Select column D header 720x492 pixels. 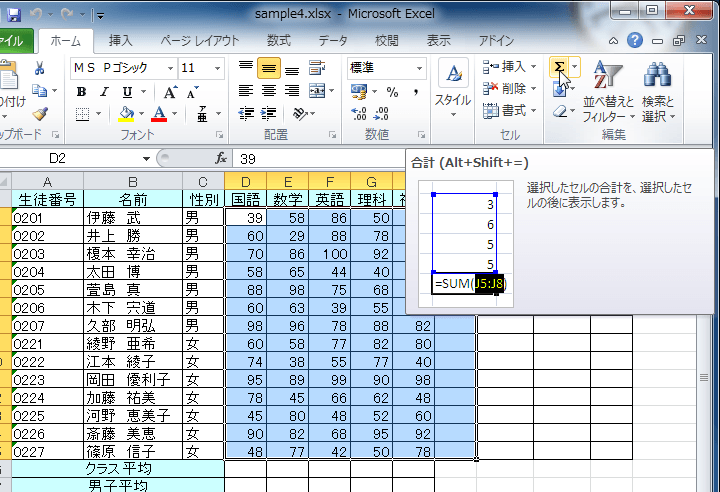point(246,182)
